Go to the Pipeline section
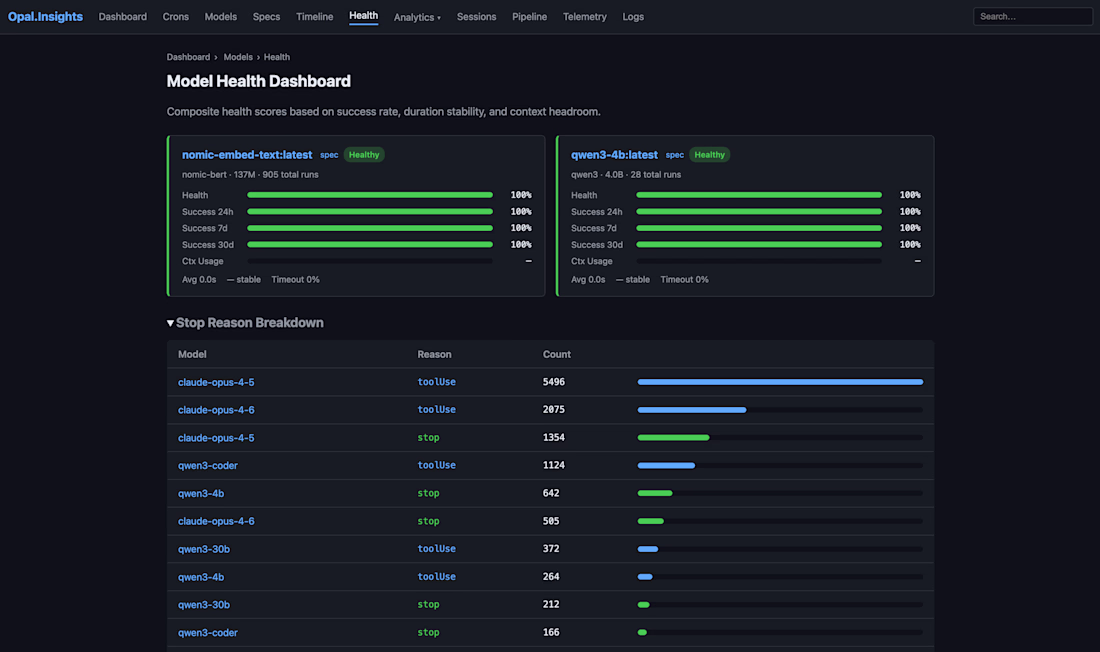The width and height of the screenshot is (1100, 652). pyautogui.click(x=529, y=17)
